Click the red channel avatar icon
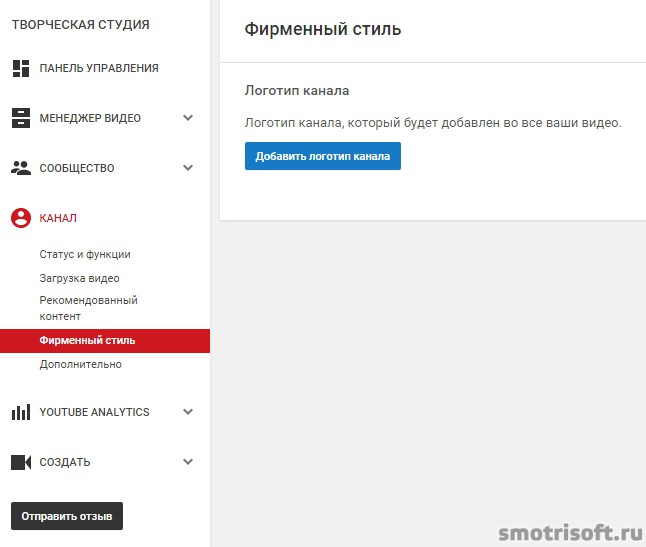This screenshot has height=547, width=646. coord(21,218)
